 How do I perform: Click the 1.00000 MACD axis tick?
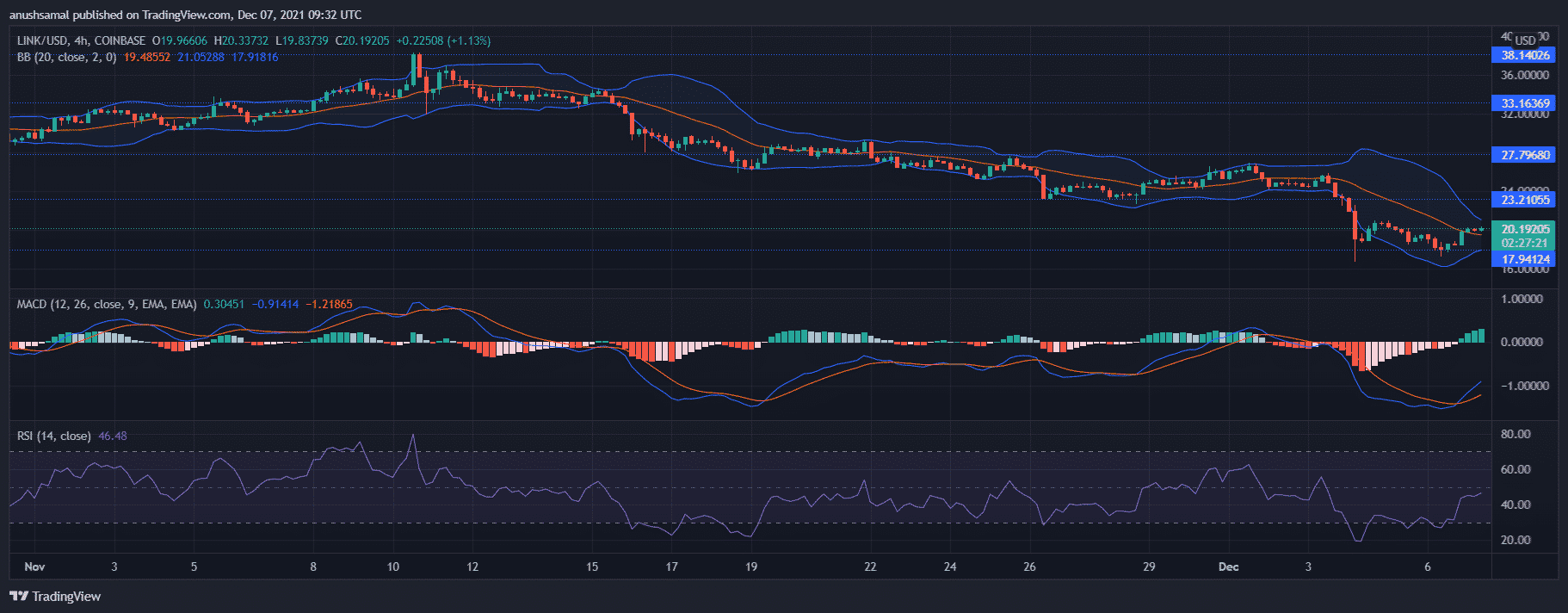[1521, 299]
